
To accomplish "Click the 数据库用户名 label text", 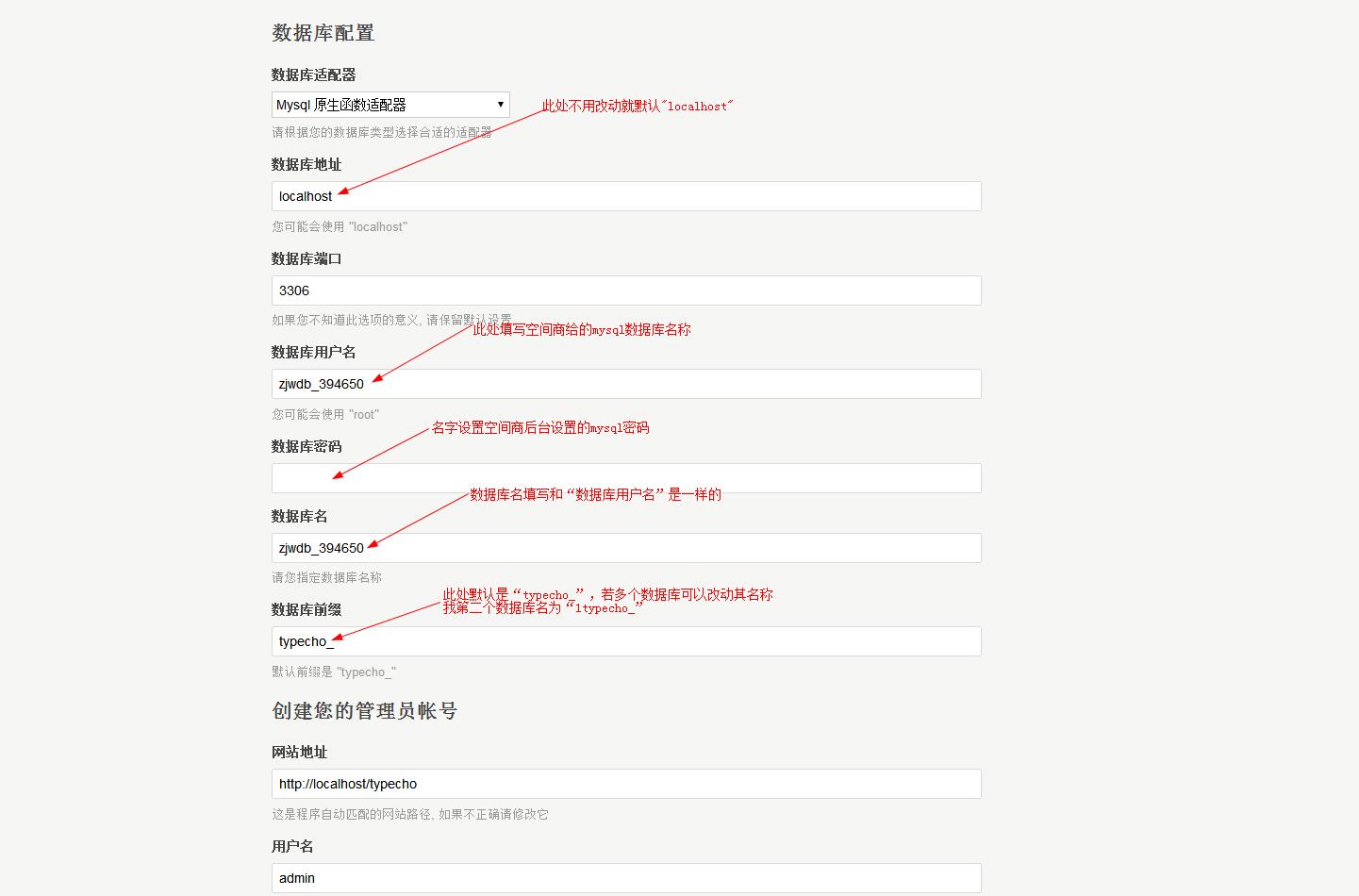I will [x=313, y=352].
